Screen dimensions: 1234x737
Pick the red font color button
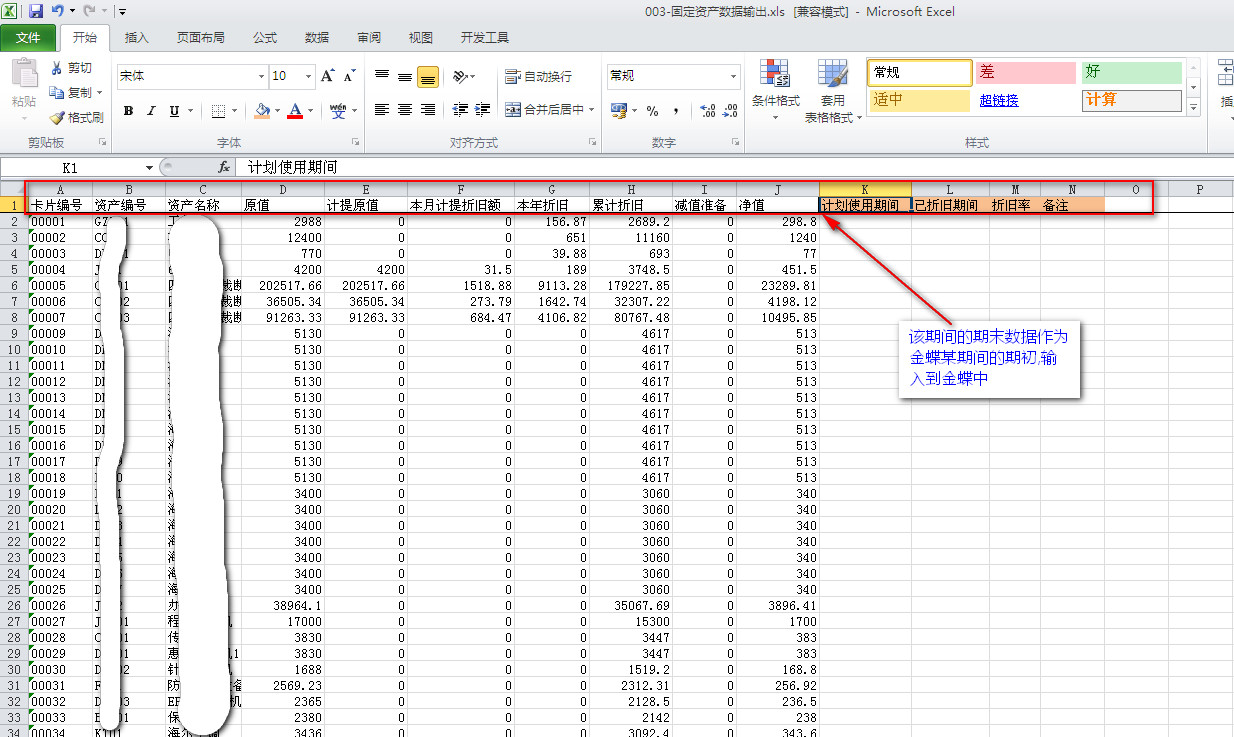(295, 111)
